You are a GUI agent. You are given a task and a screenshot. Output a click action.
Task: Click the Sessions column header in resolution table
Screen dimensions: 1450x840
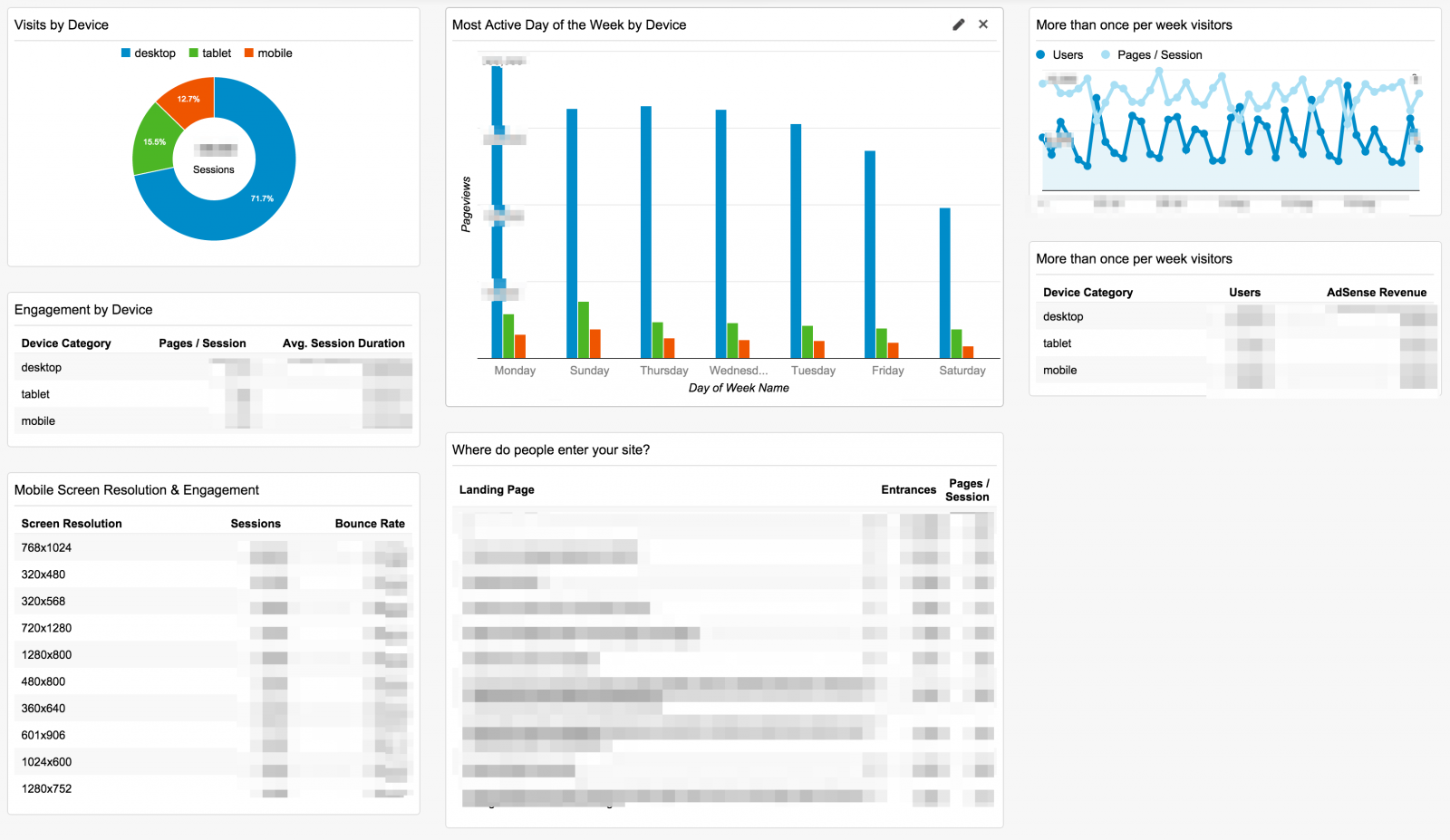click(x=256, y=524)
